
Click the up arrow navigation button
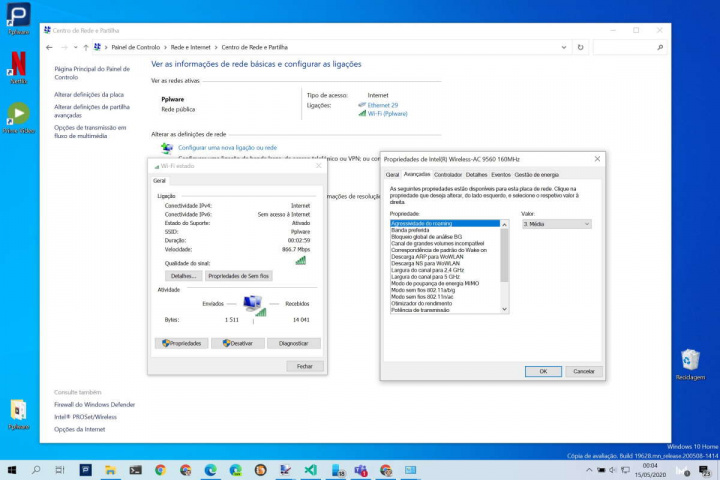pos(86,47)
